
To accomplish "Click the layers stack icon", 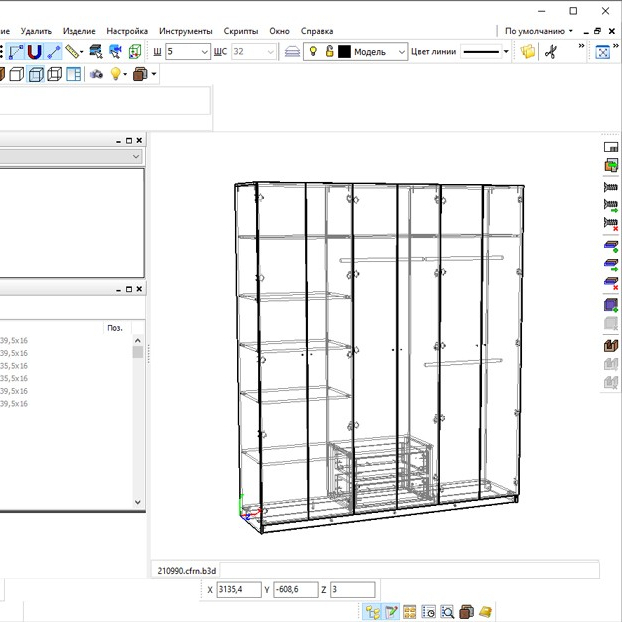I will pyautogui.click(x=292, y=52).
